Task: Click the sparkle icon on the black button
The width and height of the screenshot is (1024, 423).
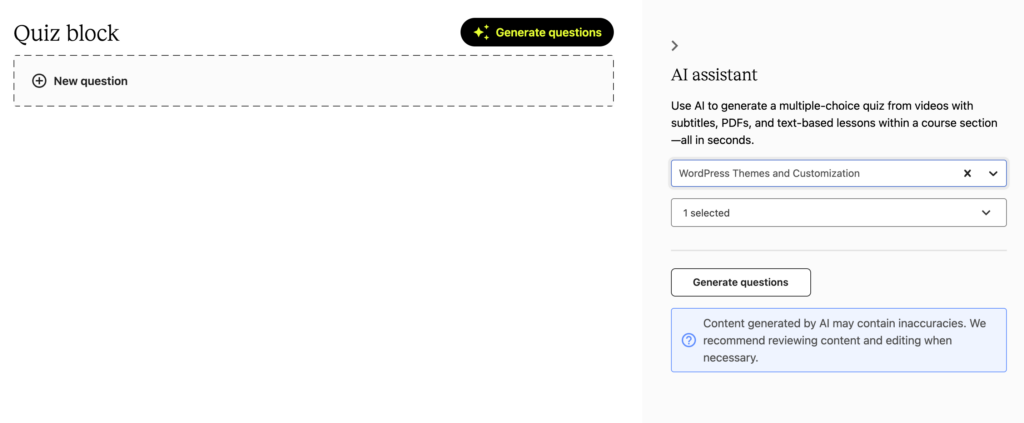Action: (x=481, y=33)
